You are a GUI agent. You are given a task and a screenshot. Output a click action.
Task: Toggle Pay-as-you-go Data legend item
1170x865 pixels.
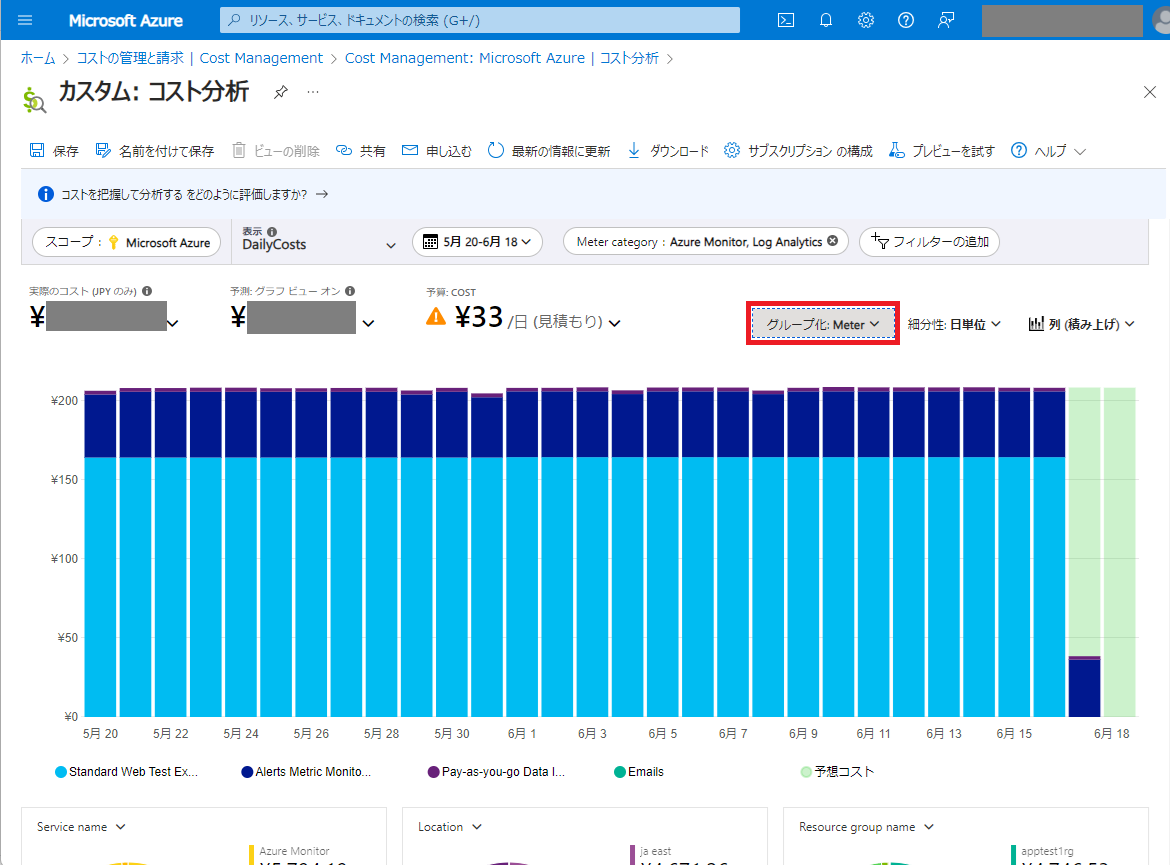click(x=496, y=772)
